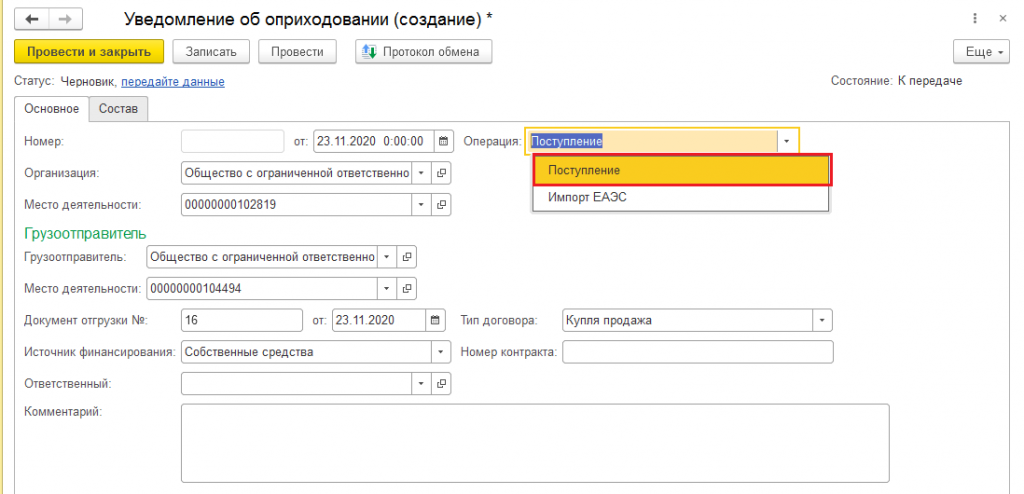Click the Операция field showing Поступление
Screen dimensions: 1024x494
(651, 141)
